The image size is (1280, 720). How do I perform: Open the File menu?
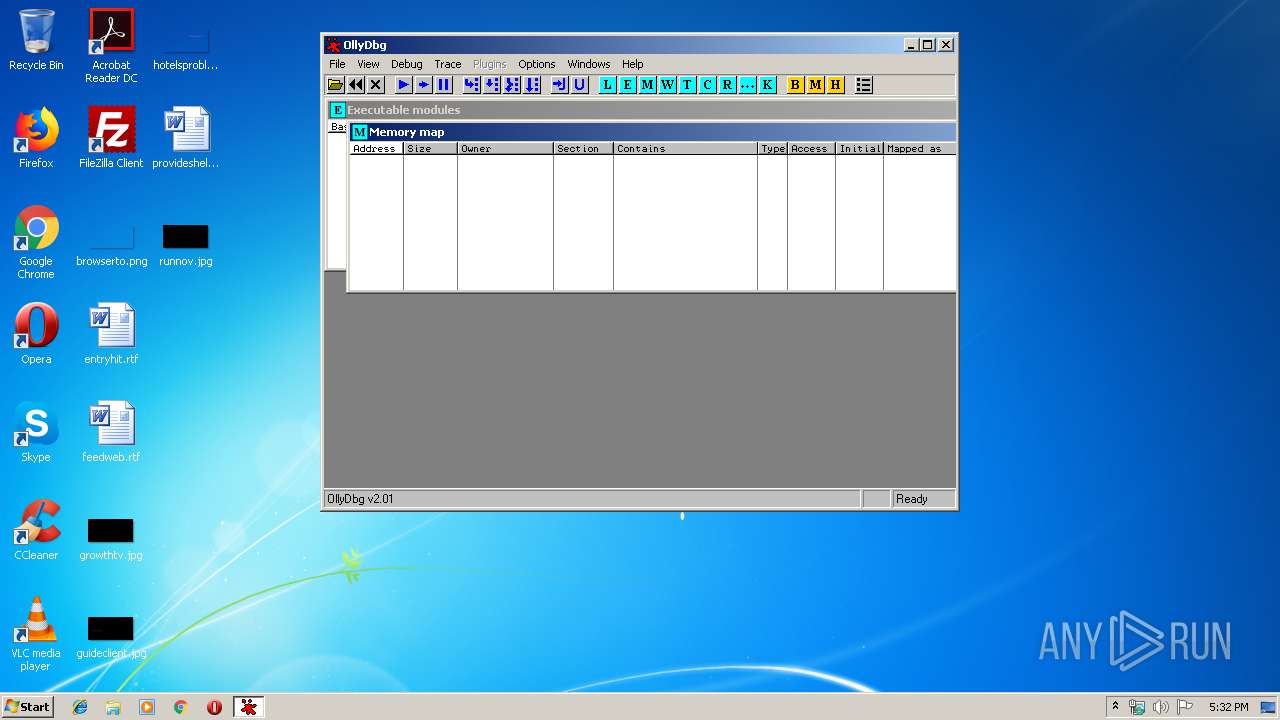pyautogui.click(x=337, y=64)
